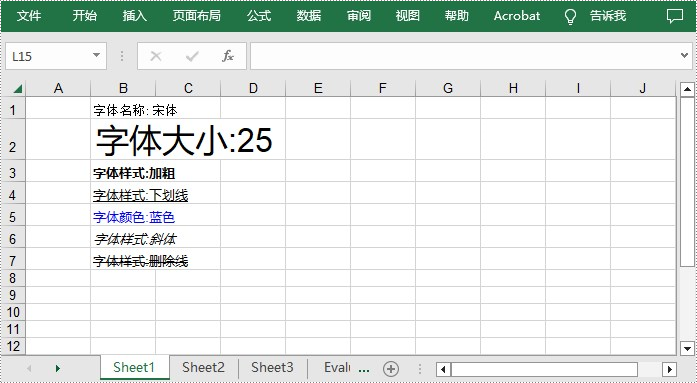Click the Select All corner triangle

[x=17, y=89]
